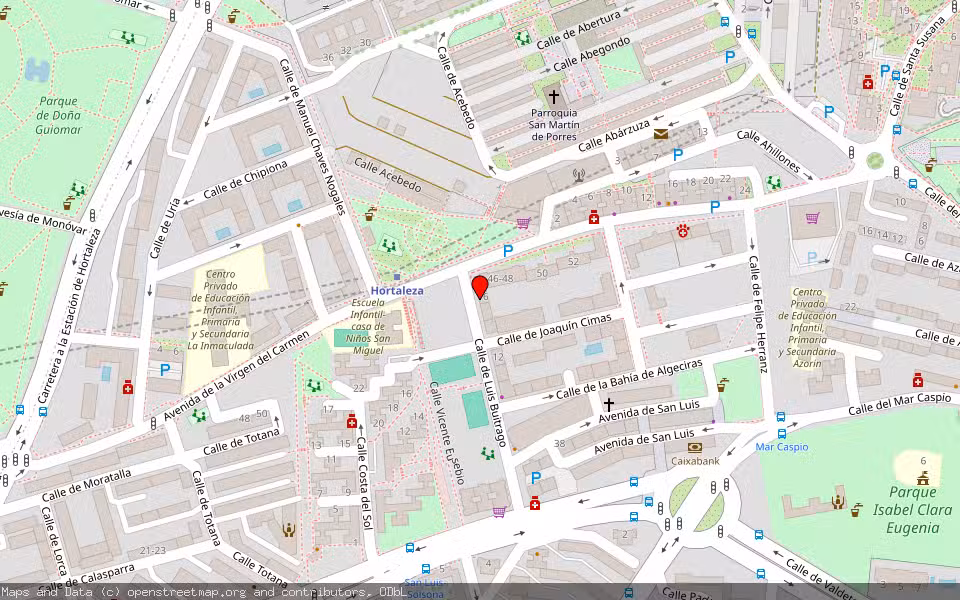This screenshot has width=960, height=600.
Task: Click the Caixabank text label
Action: pyautogui.click(x=696, y=461)
